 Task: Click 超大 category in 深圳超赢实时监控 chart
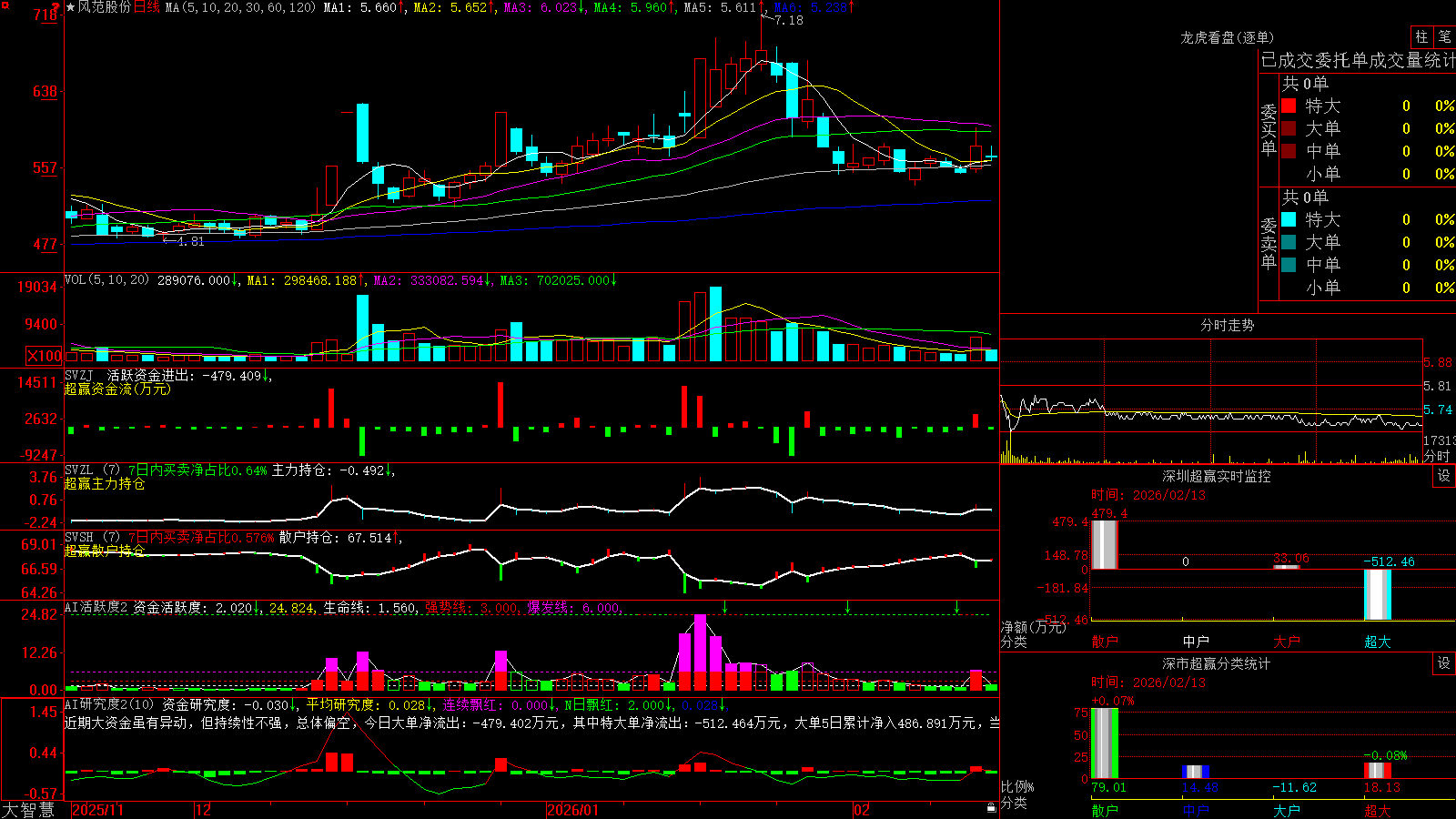point(1378,642)
